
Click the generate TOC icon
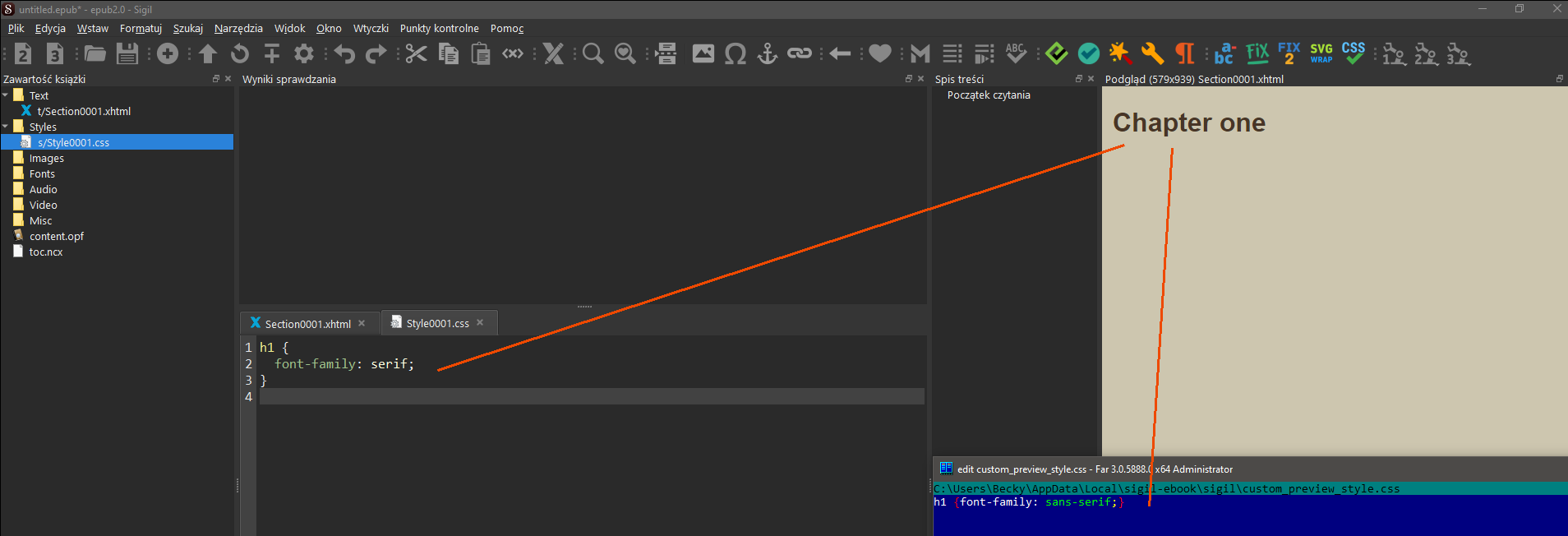pos(985,54)
